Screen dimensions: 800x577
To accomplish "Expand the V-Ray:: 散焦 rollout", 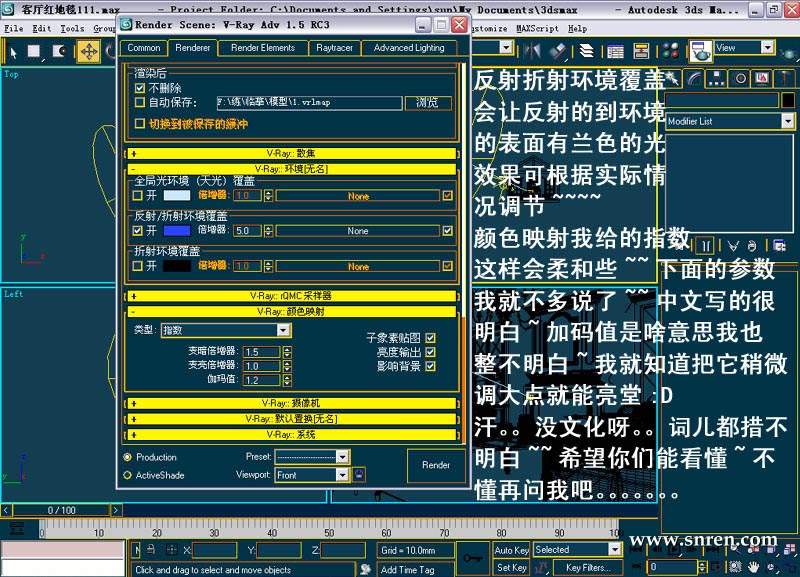I will [291, 153].
